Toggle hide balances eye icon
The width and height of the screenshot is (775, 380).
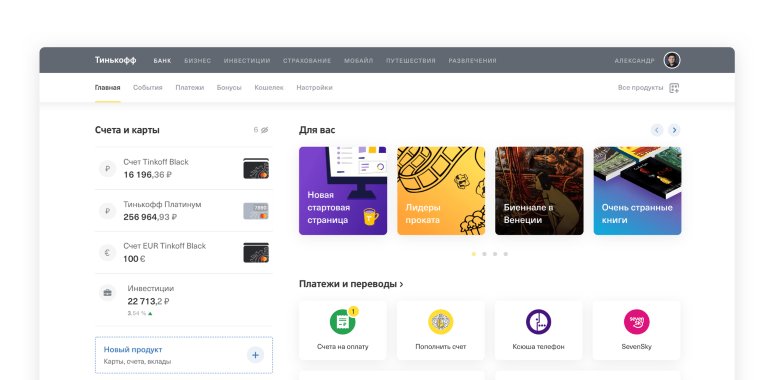point(264,130)
